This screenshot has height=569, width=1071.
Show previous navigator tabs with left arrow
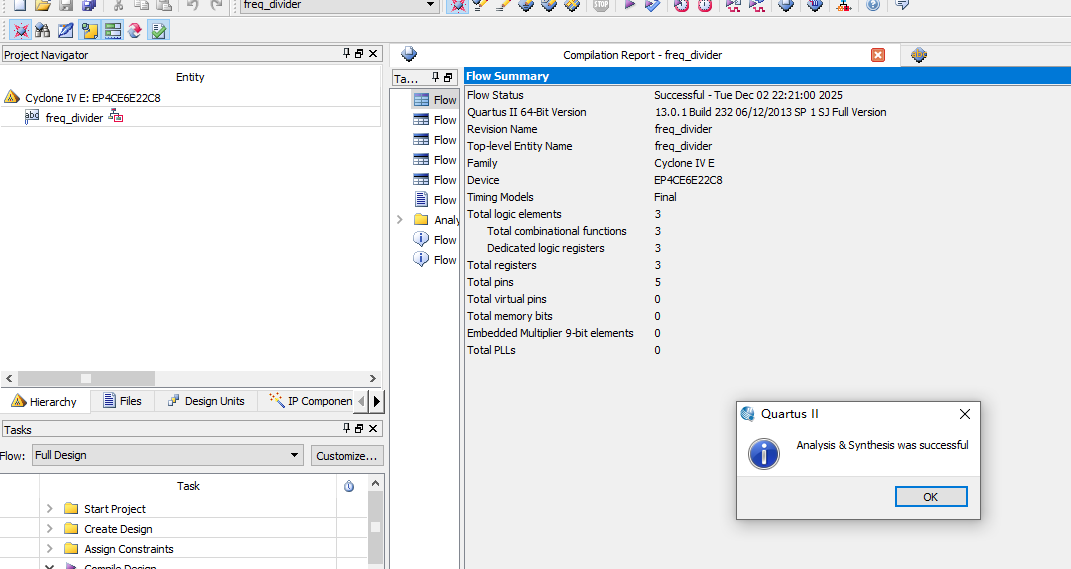click(362, 401)
